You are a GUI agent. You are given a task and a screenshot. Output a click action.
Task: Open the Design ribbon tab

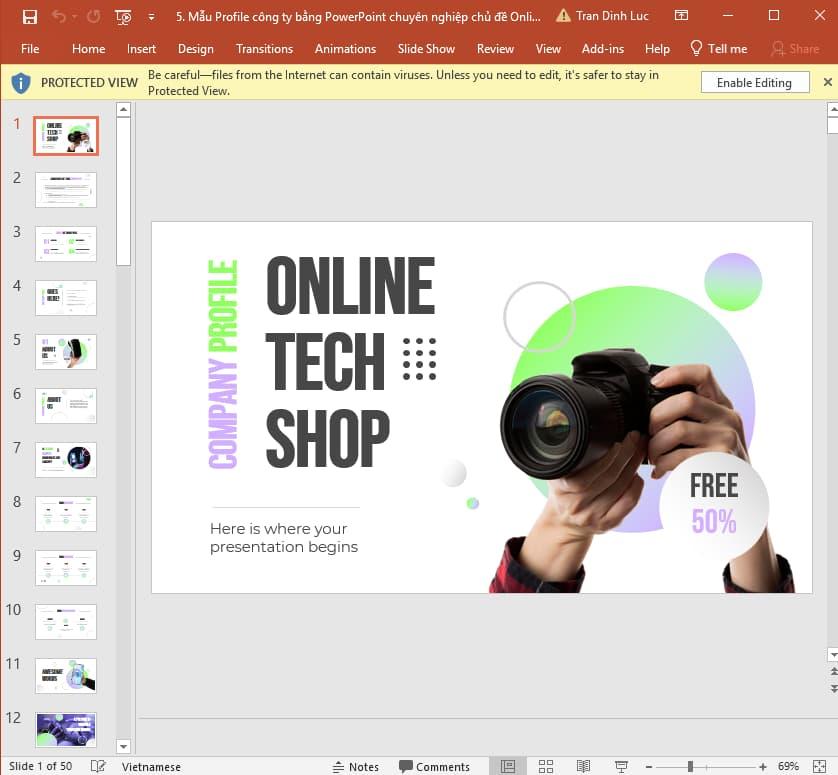tap(195, 48)
